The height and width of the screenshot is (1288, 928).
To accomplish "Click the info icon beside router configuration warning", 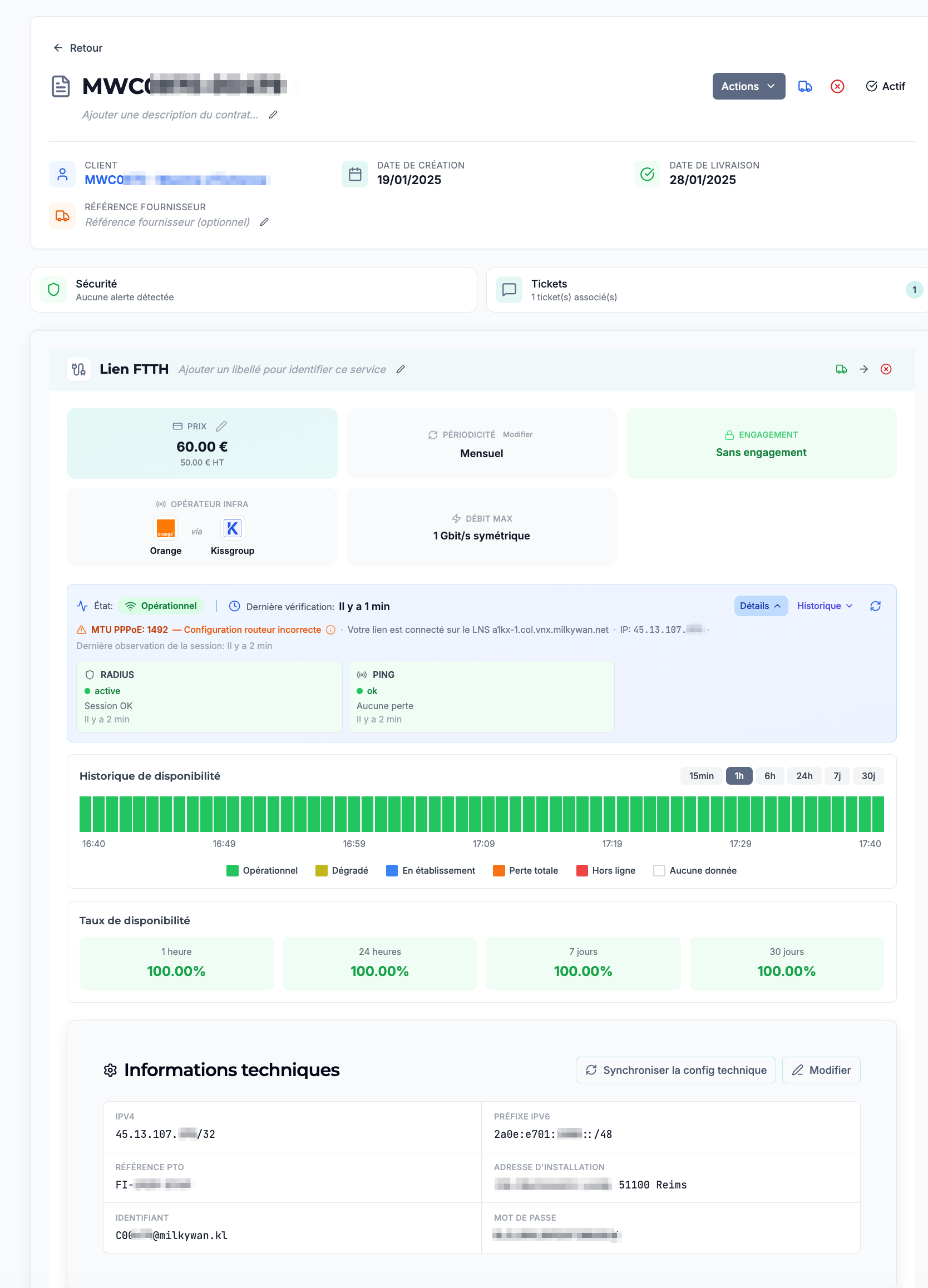I will [x=330, y=630].
